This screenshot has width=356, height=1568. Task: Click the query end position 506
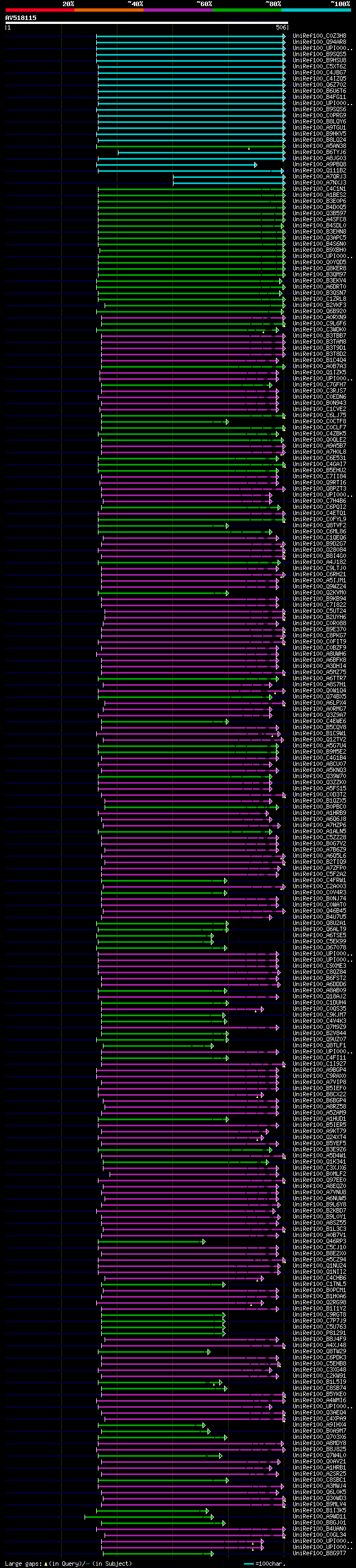point(281,27)
